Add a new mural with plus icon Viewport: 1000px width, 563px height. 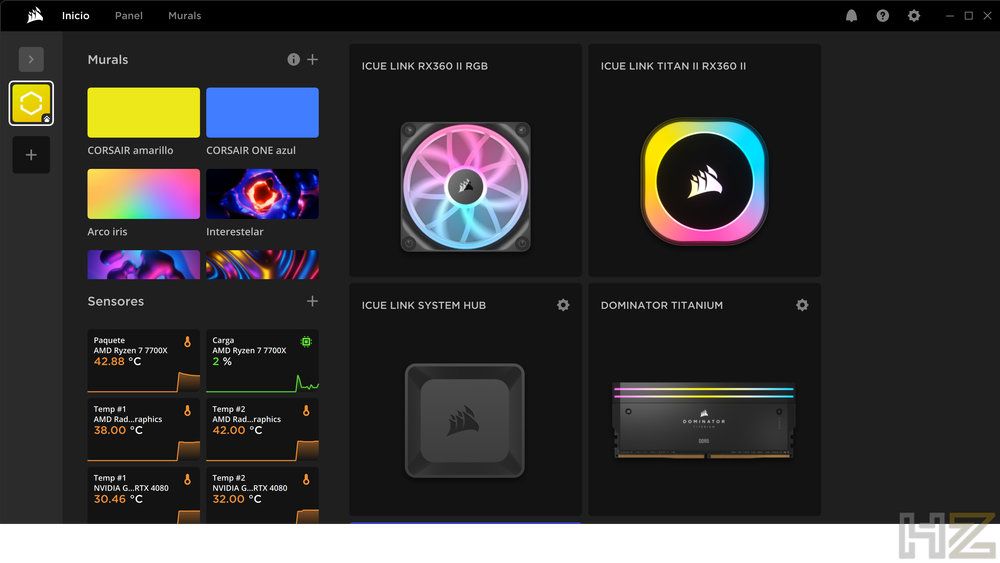click(312, 59)
